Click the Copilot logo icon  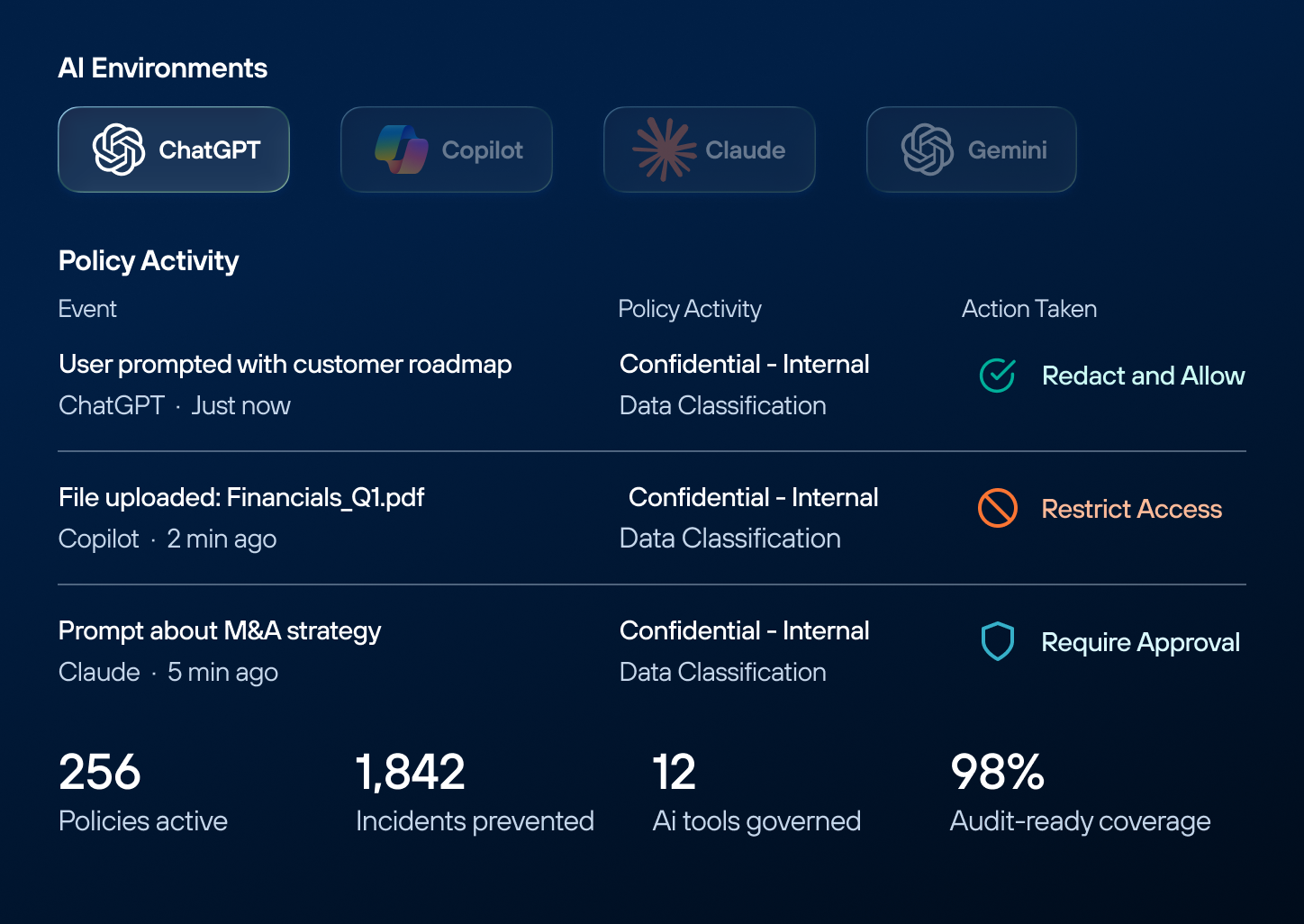coord(402,149)
